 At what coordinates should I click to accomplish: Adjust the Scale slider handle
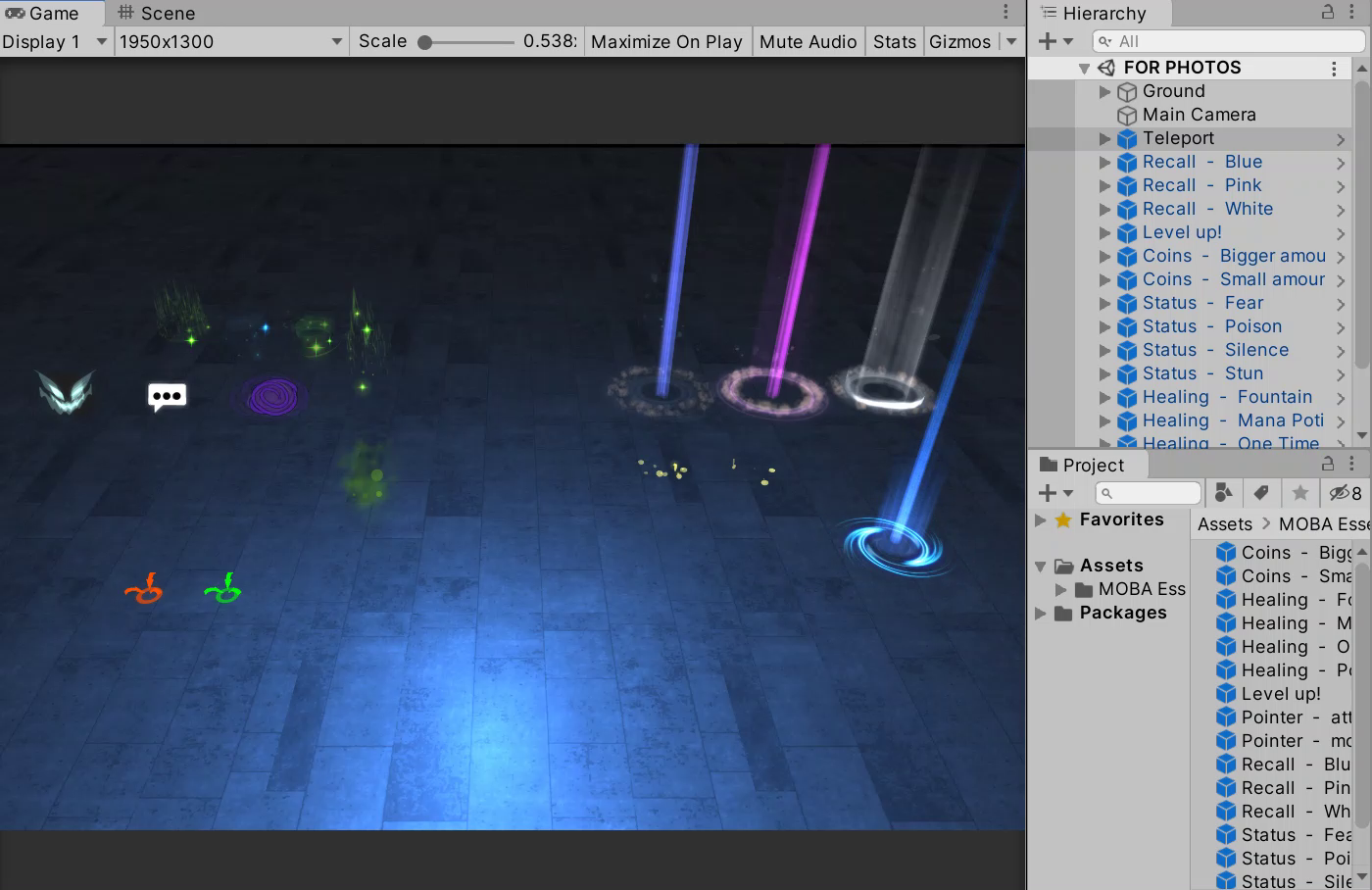(425, 42)
